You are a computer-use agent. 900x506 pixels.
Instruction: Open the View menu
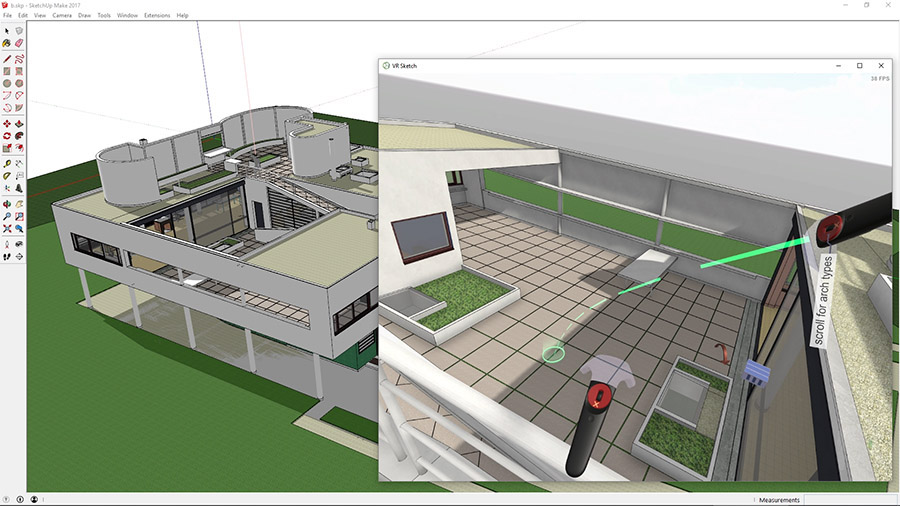point(40,15)
